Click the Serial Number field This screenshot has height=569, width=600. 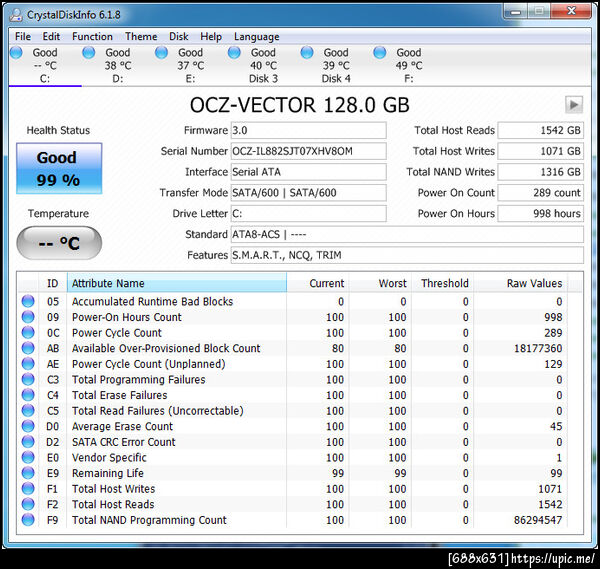click(308, 151)
